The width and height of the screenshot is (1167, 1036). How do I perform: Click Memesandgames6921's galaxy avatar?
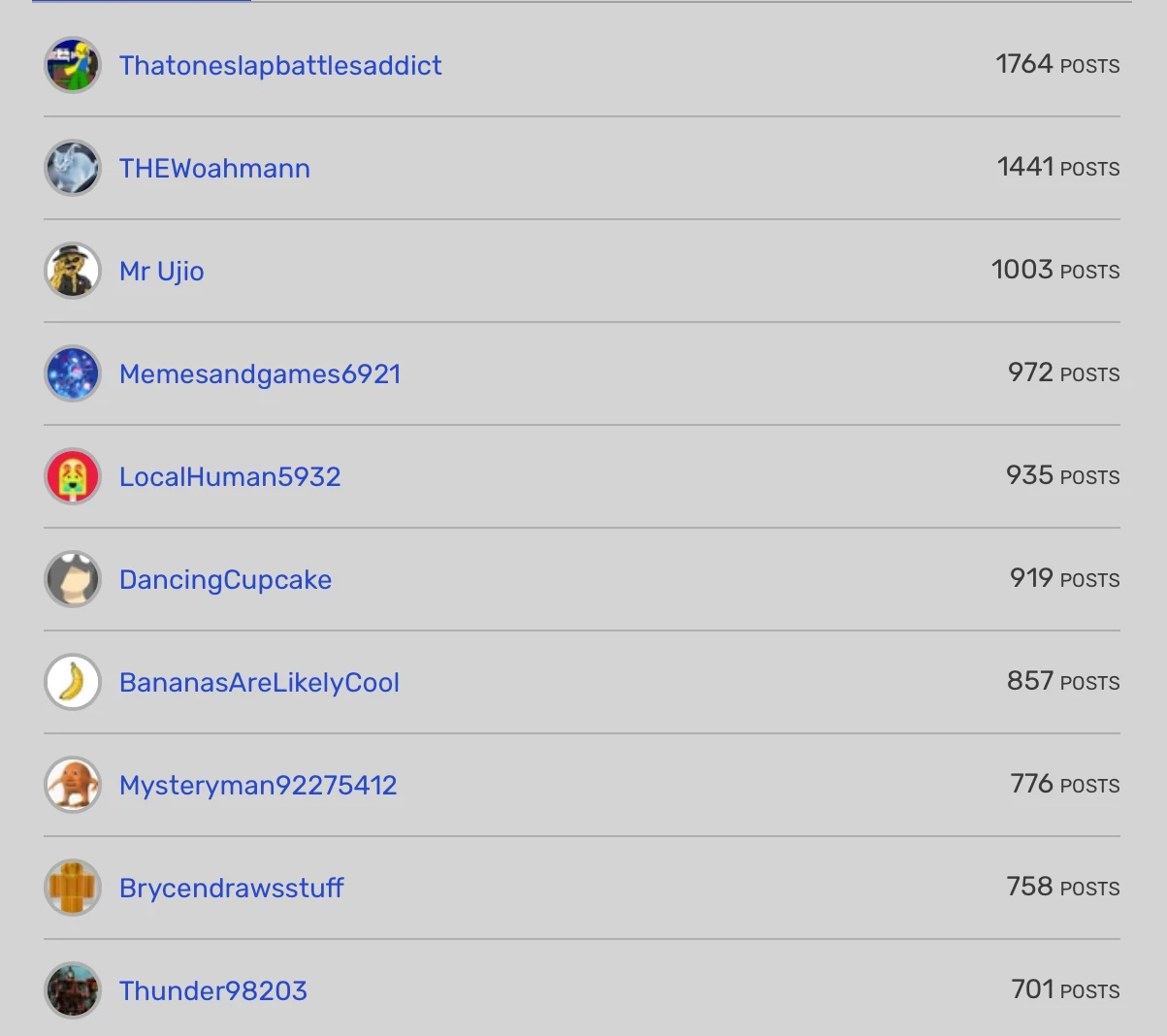tap(72, 372)
